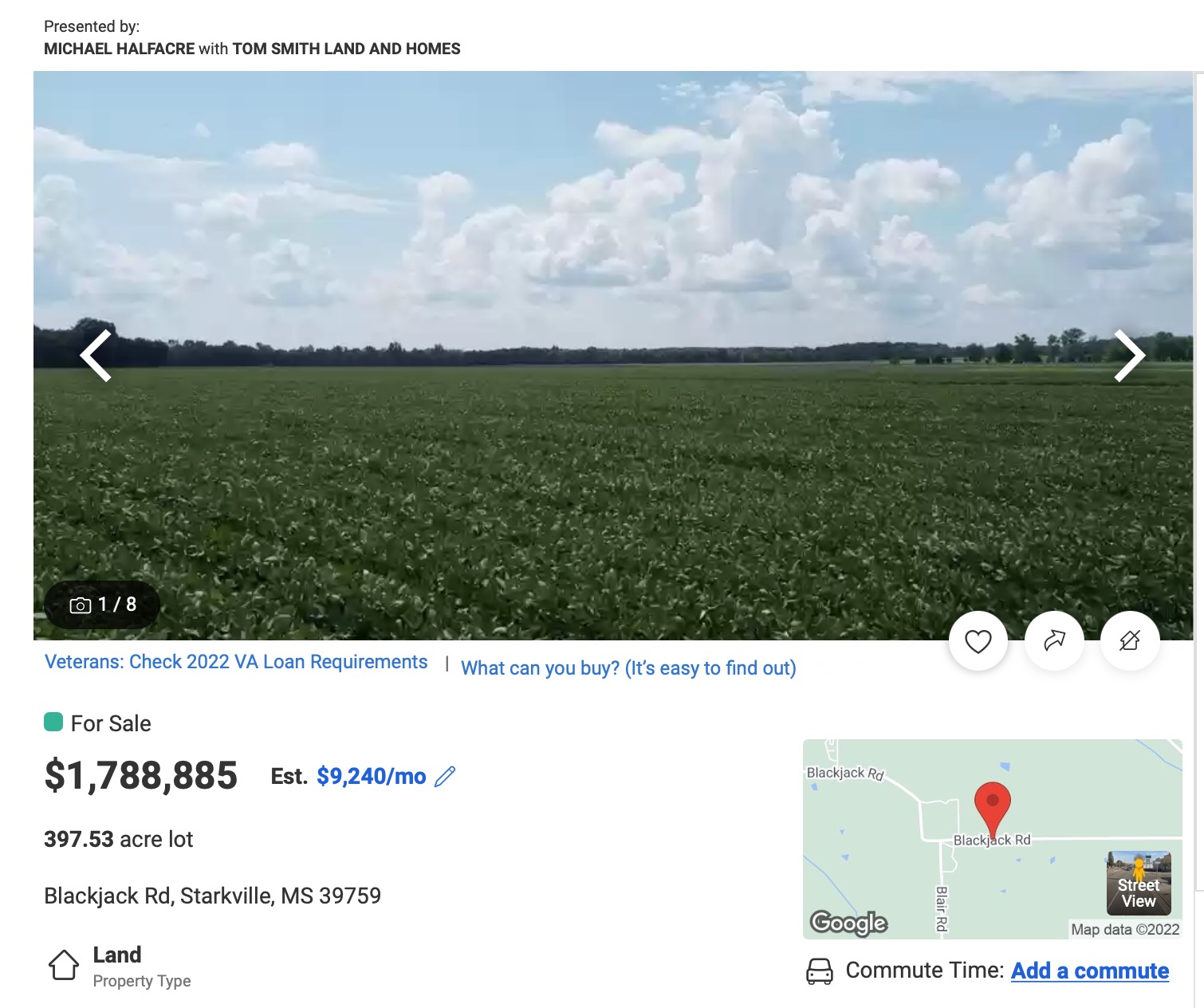The image size is (1204, 1008).
Task: Open the Street View thumbnail
Action: point(1139,884)
